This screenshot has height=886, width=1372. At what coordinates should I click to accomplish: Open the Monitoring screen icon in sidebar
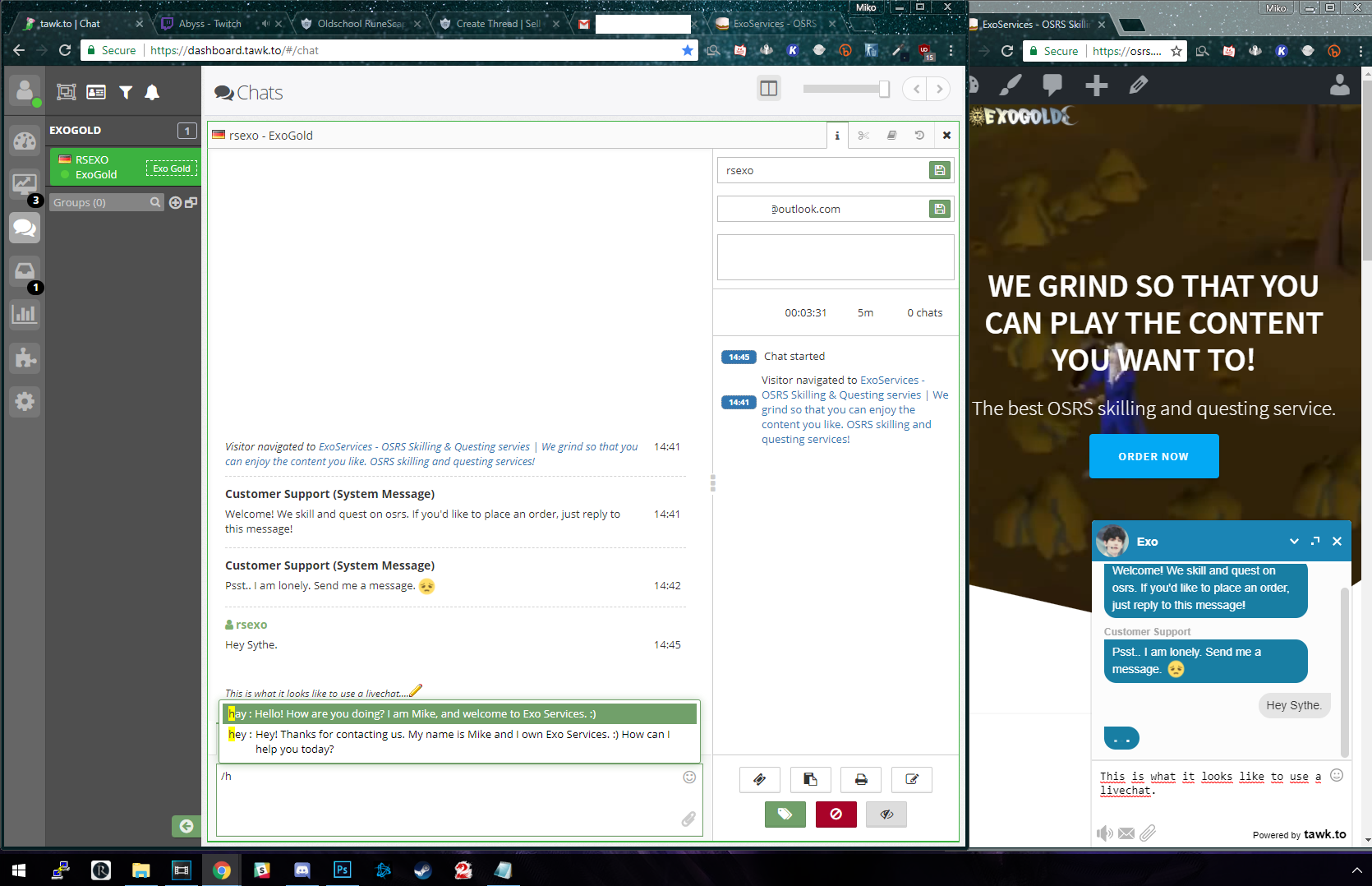pyautogui.click(x=25, y=184)
